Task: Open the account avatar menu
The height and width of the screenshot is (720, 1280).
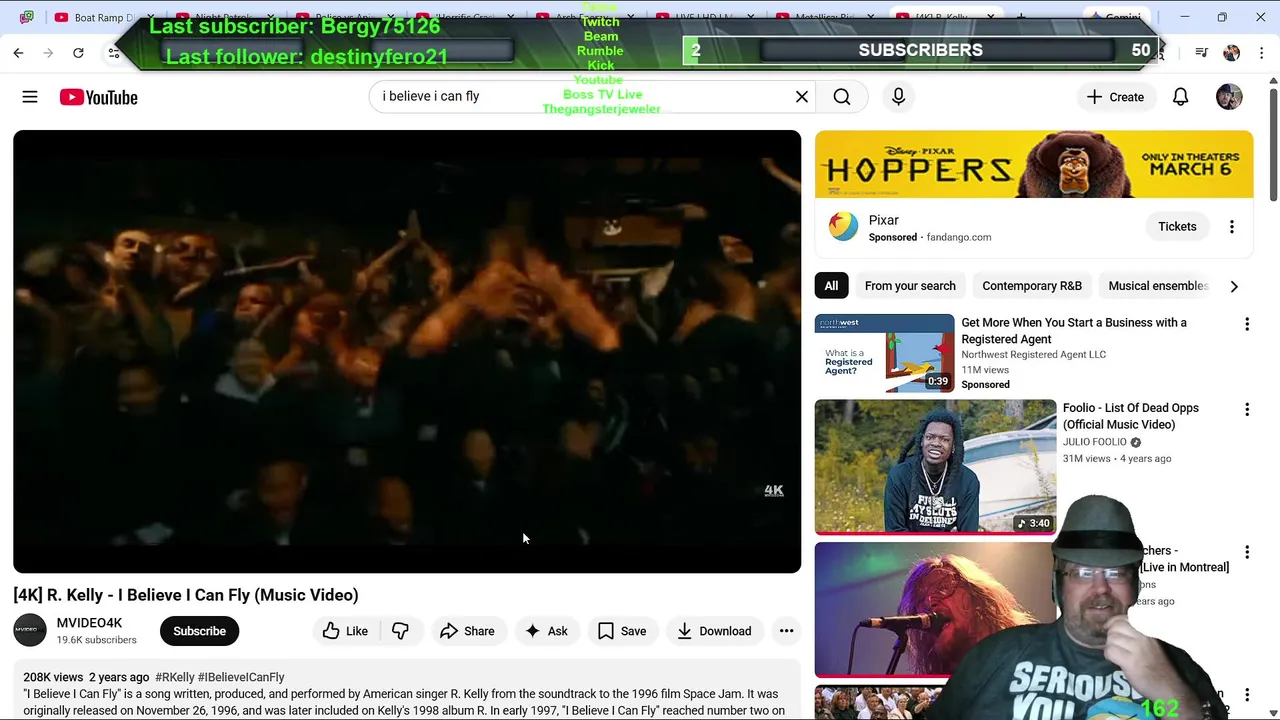Action: point(1229,97)
